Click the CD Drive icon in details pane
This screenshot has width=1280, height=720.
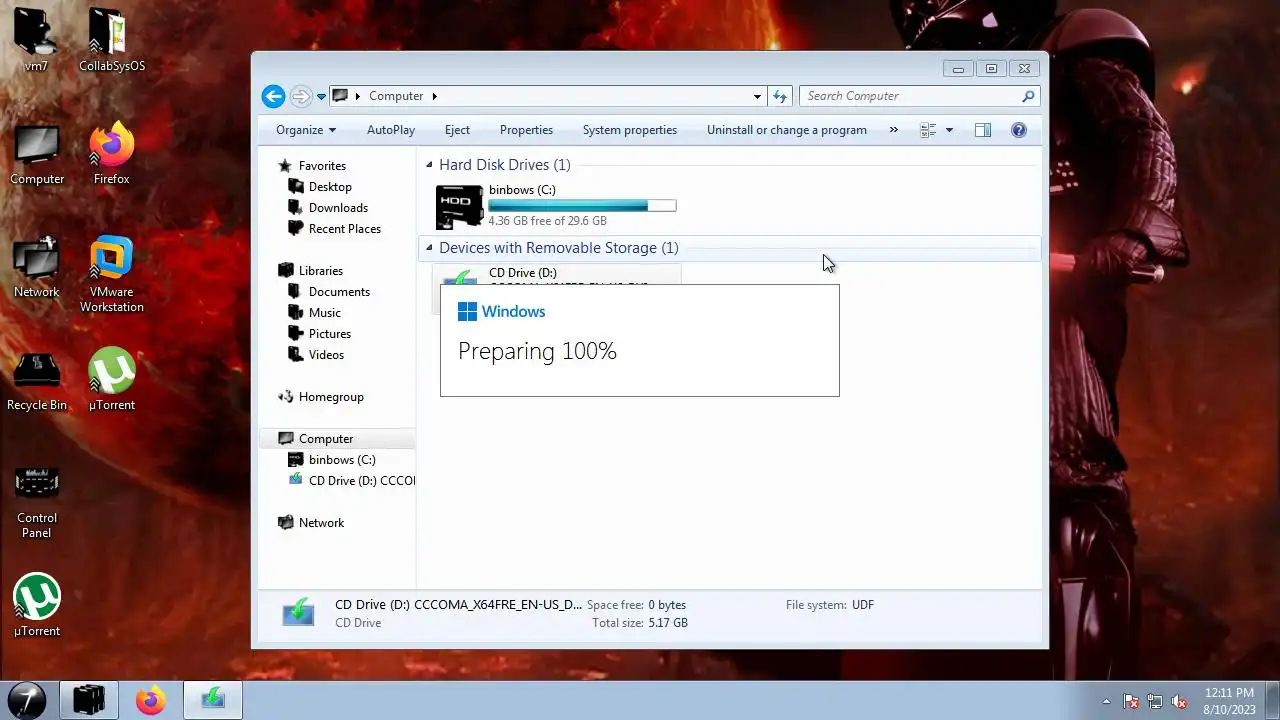298,612
